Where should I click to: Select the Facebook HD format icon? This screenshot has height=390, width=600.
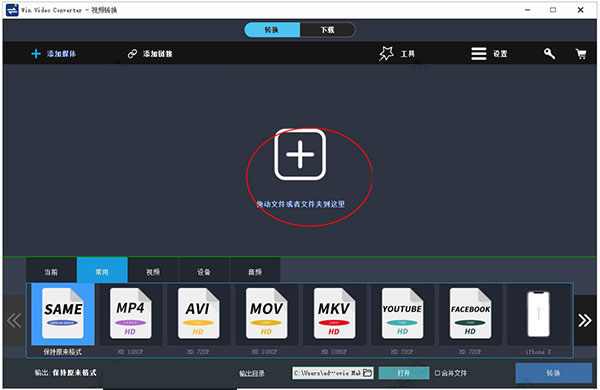tap(470, 313)
